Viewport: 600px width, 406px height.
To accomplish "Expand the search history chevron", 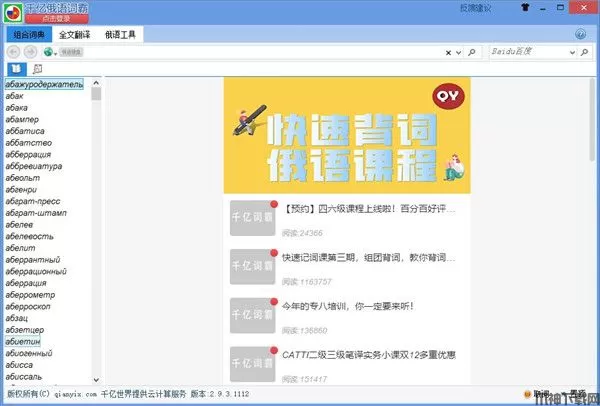I will point(458,52).
